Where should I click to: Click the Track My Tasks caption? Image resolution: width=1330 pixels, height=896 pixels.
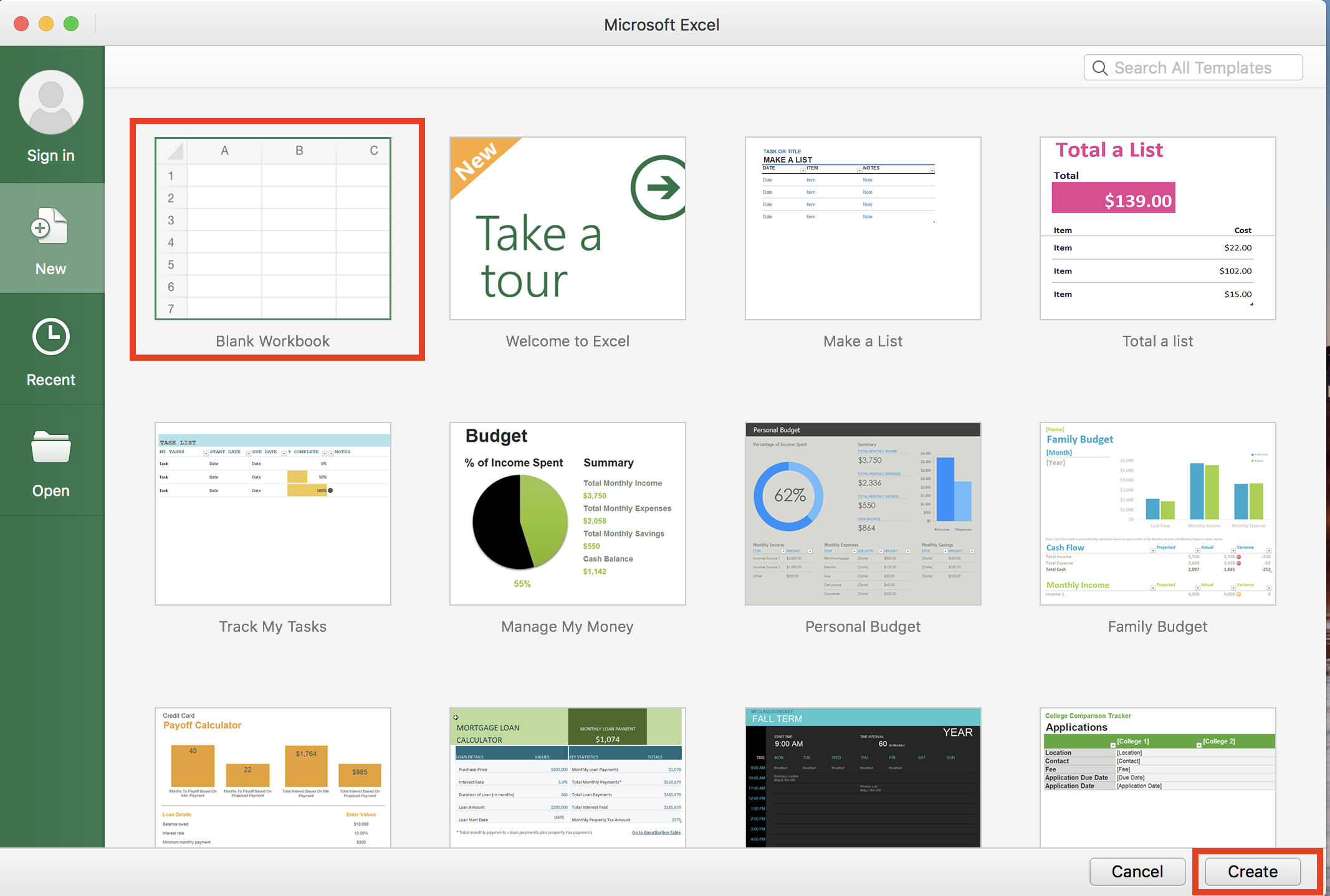(x=273, y=627)
